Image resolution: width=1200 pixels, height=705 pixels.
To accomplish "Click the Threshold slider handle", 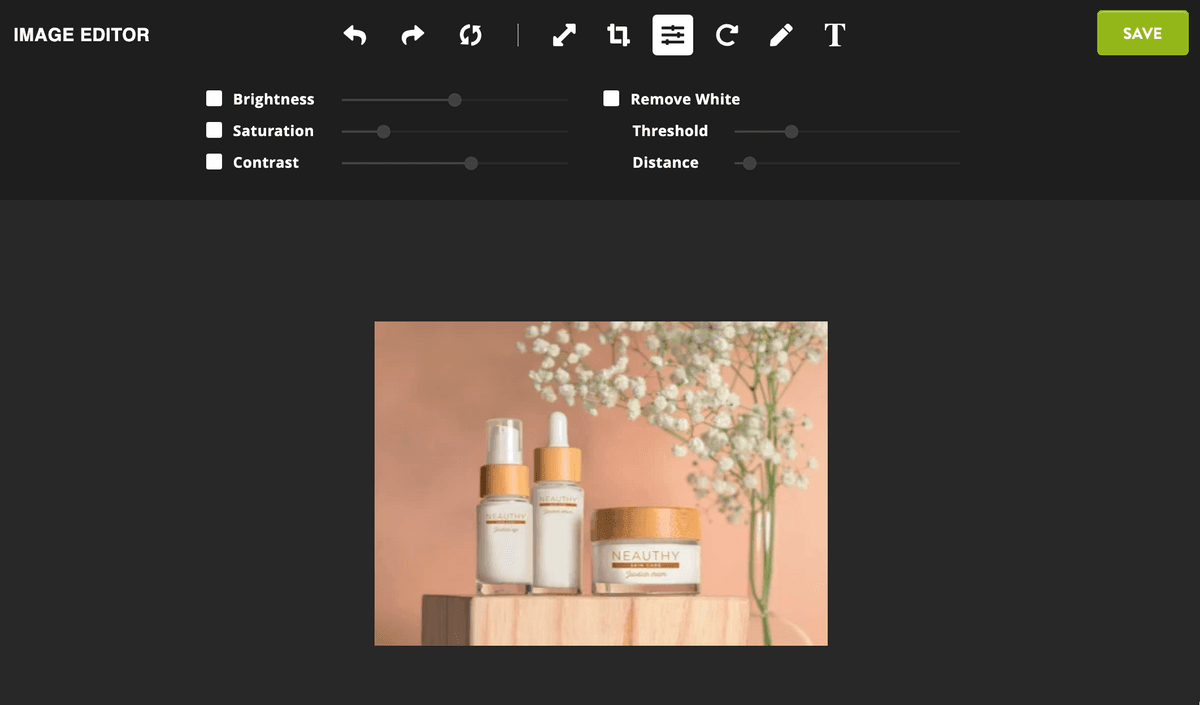I will [x=791, y=131].
